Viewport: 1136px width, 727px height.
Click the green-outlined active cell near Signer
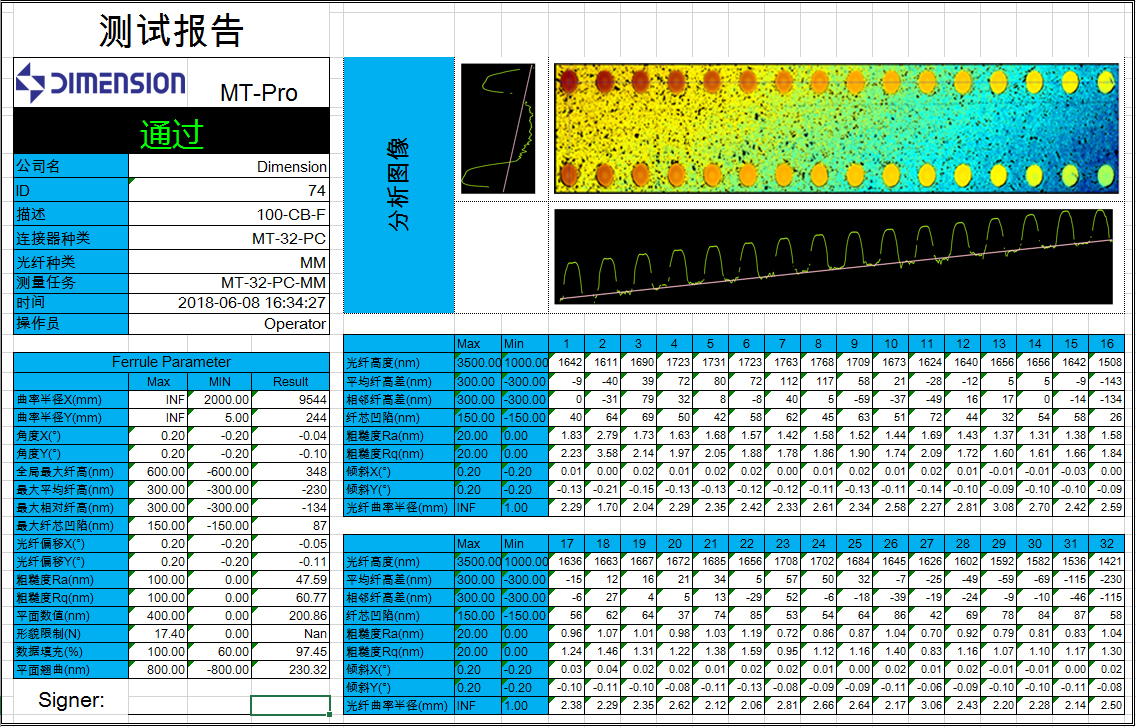click(290, 705)
